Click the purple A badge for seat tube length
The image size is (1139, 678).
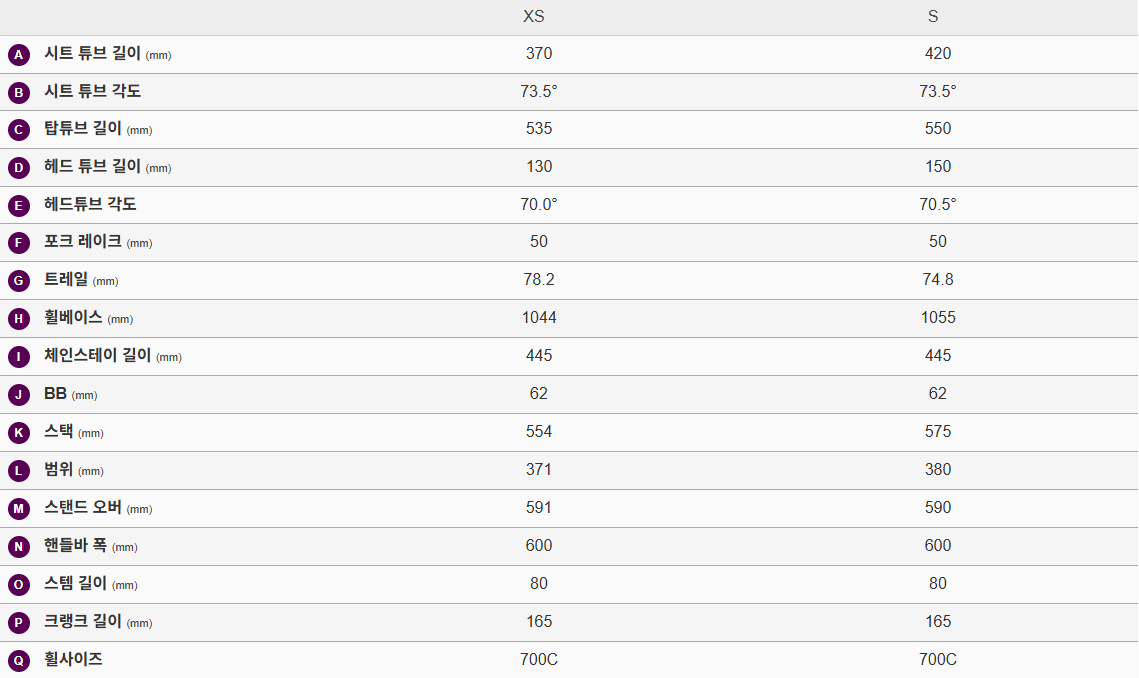19,55
